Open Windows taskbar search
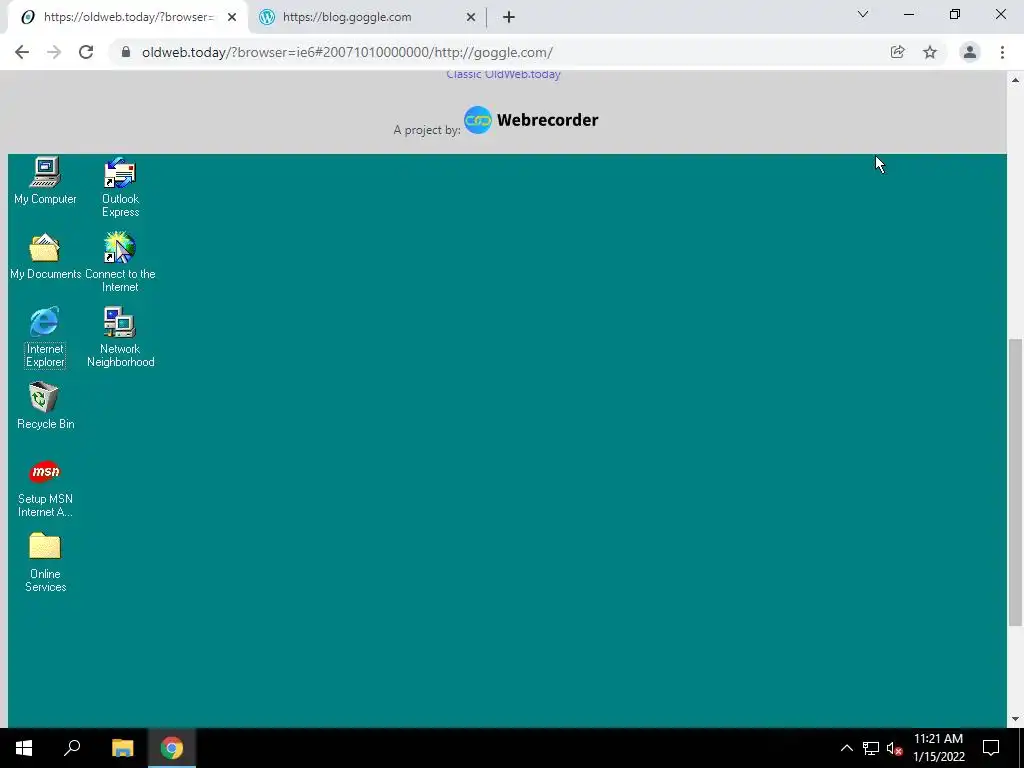The width and height of the screenshot is (1024, 768). click(72, 748)
